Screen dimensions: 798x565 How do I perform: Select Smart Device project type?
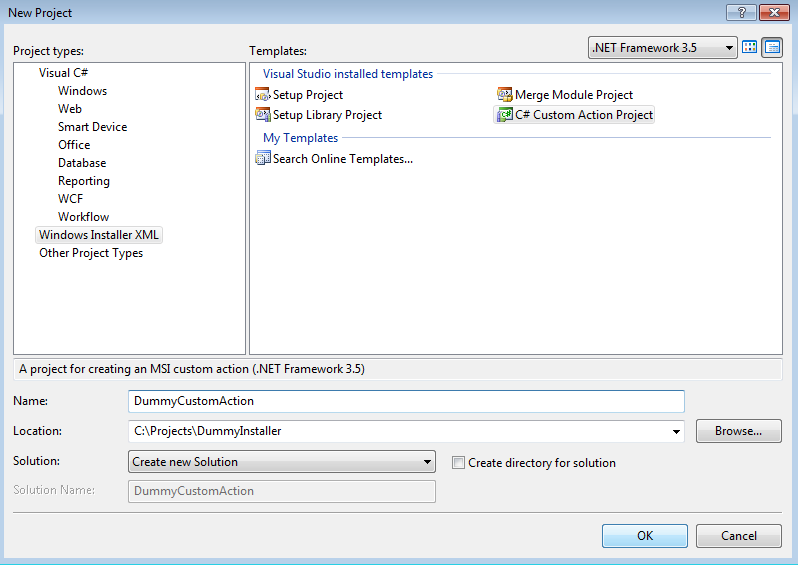pyautogui.click(x=93, y=127)
